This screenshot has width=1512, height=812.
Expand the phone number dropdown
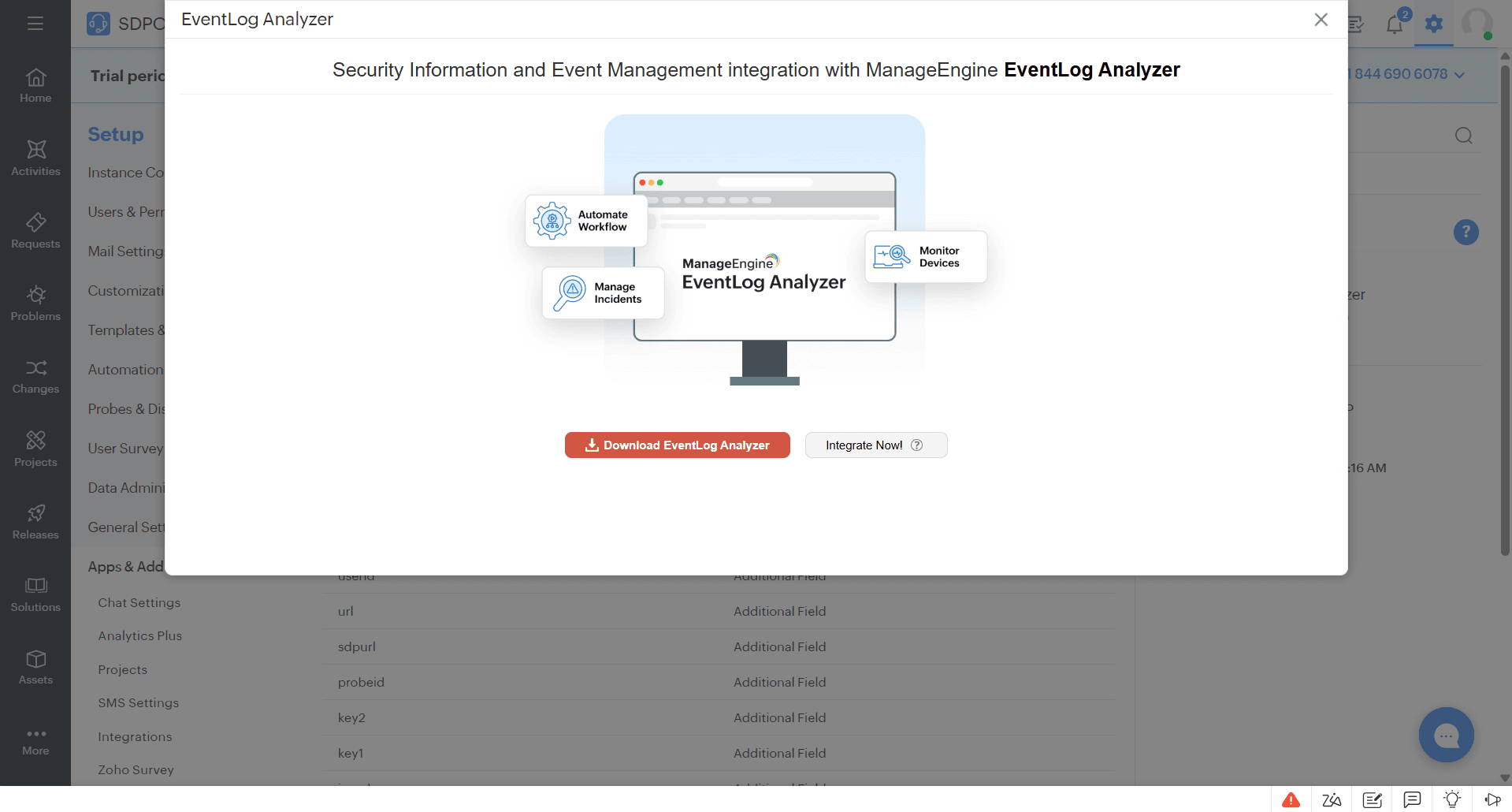(x=1459, y=75)
